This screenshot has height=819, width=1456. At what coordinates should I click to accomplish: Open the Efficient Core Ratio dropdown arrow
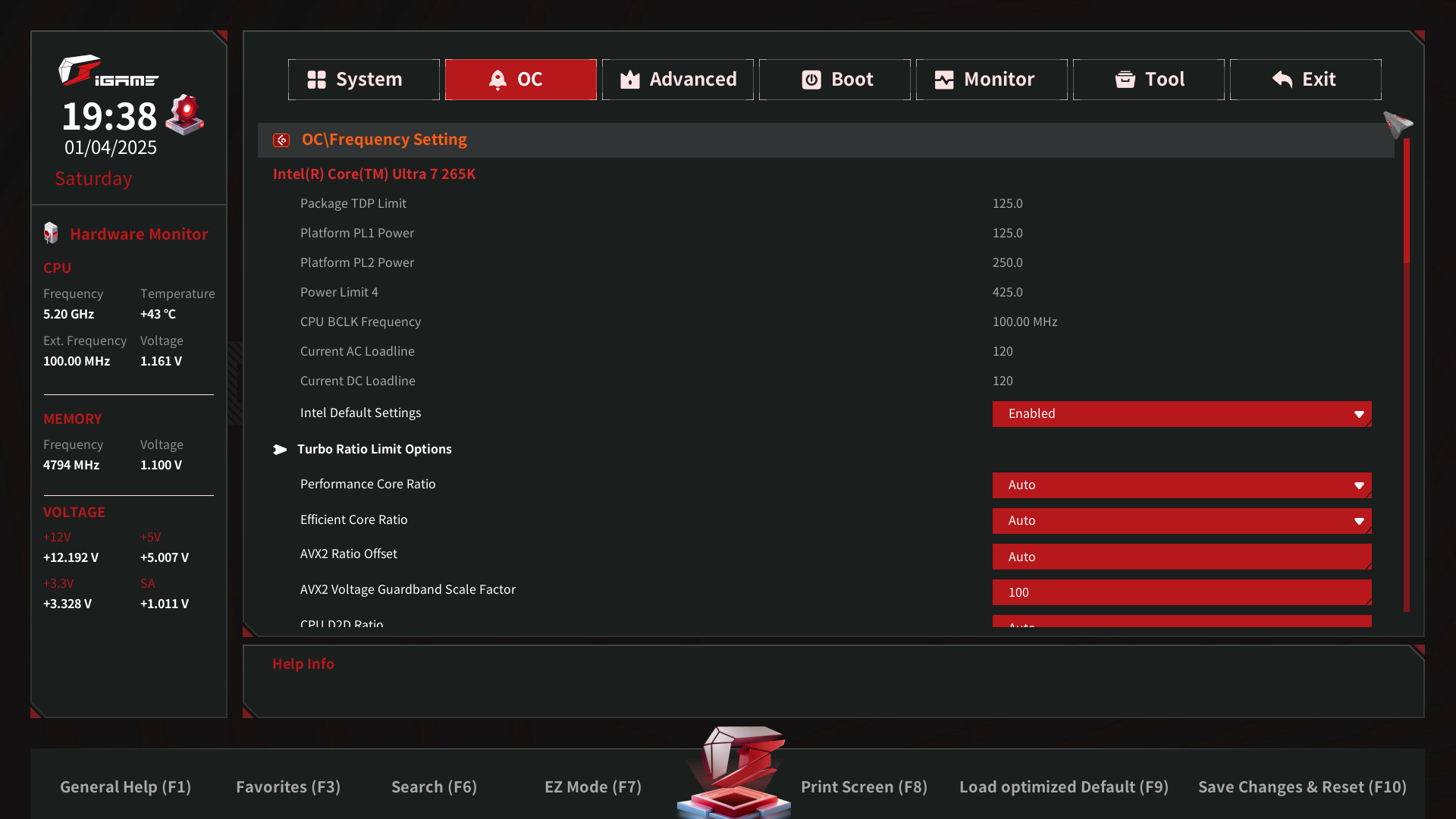tap(1358, 521)
